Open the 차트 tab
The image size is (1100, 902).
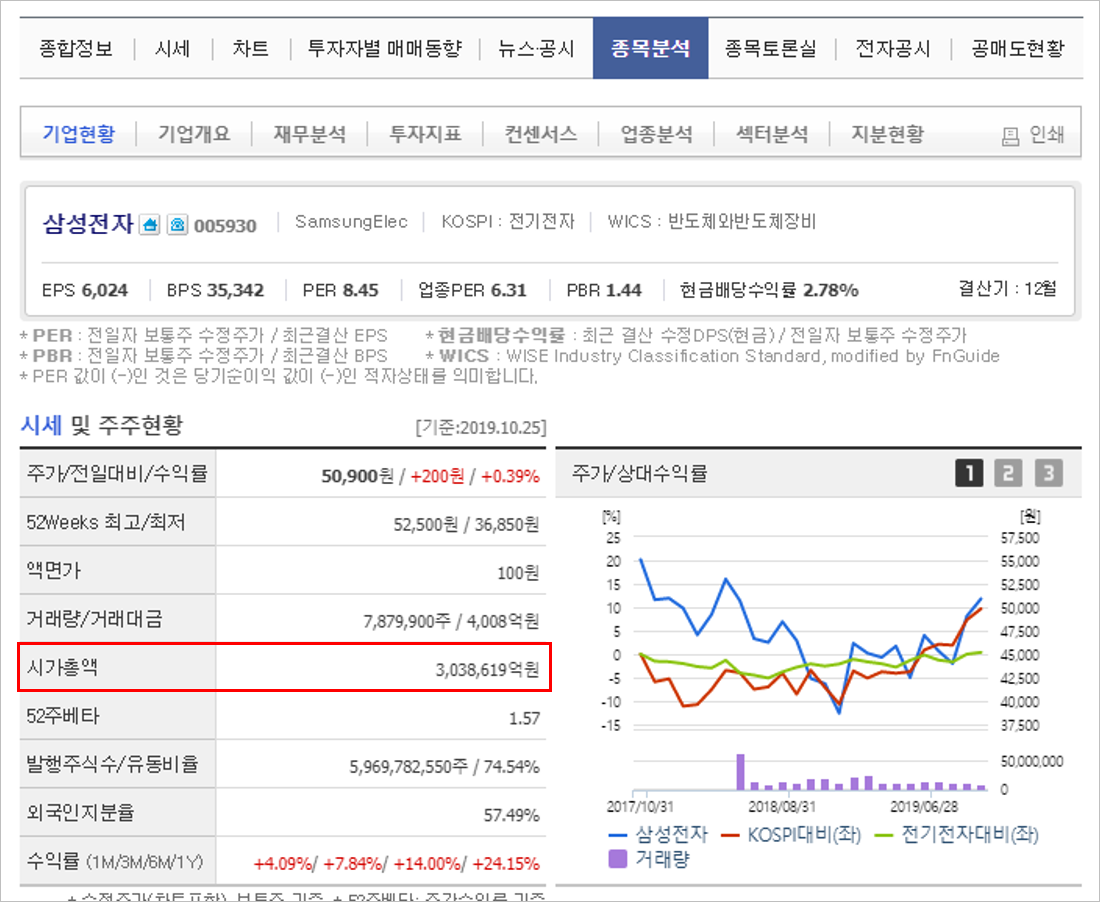250,48
